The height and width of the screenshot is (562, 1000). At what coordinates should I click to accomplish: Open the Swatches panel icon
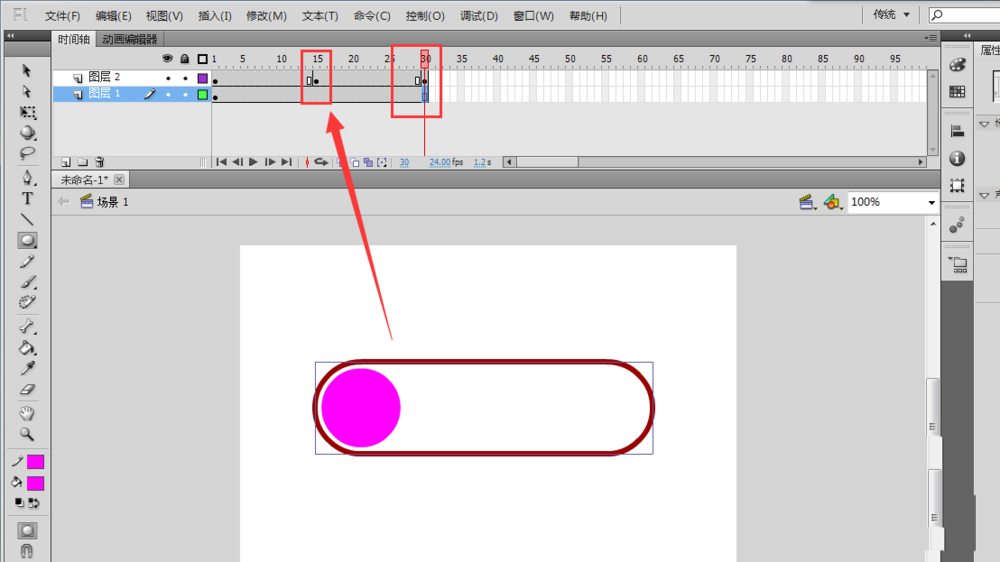pos(957,92)
